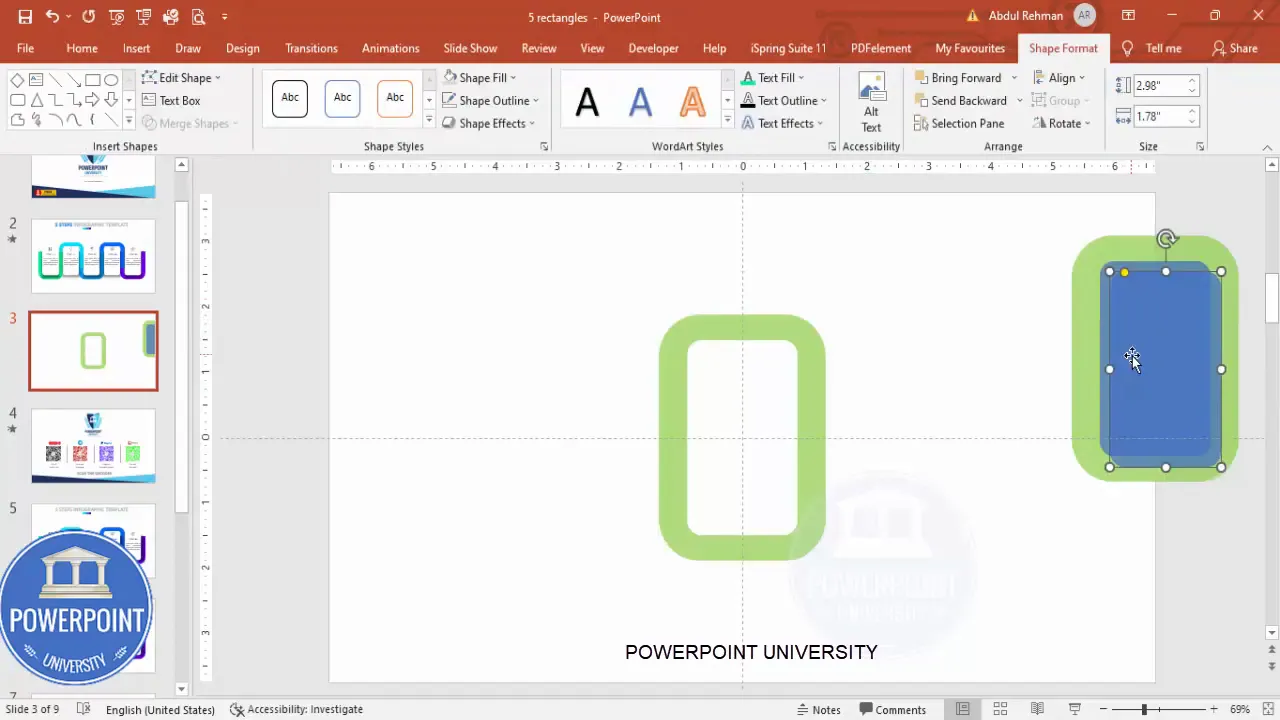Image resolution: width=1280 pixels, height=720 pixels.
Task: Start Slide Show from status bar
Action: pos(1075,709)
